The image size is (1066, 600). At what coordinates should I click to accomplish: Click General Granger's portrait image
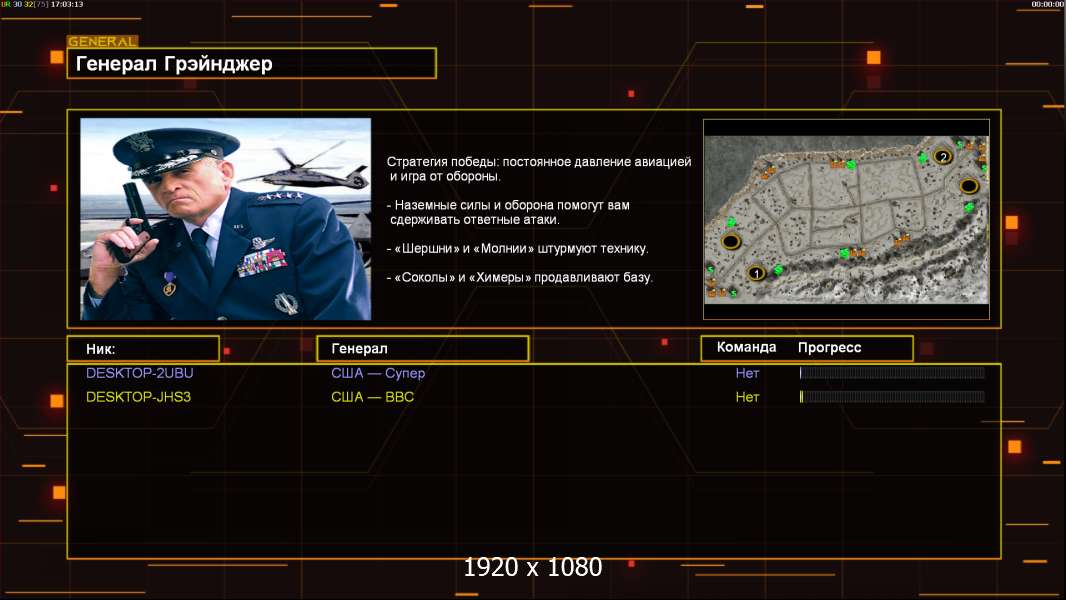[x=225, y=219]
